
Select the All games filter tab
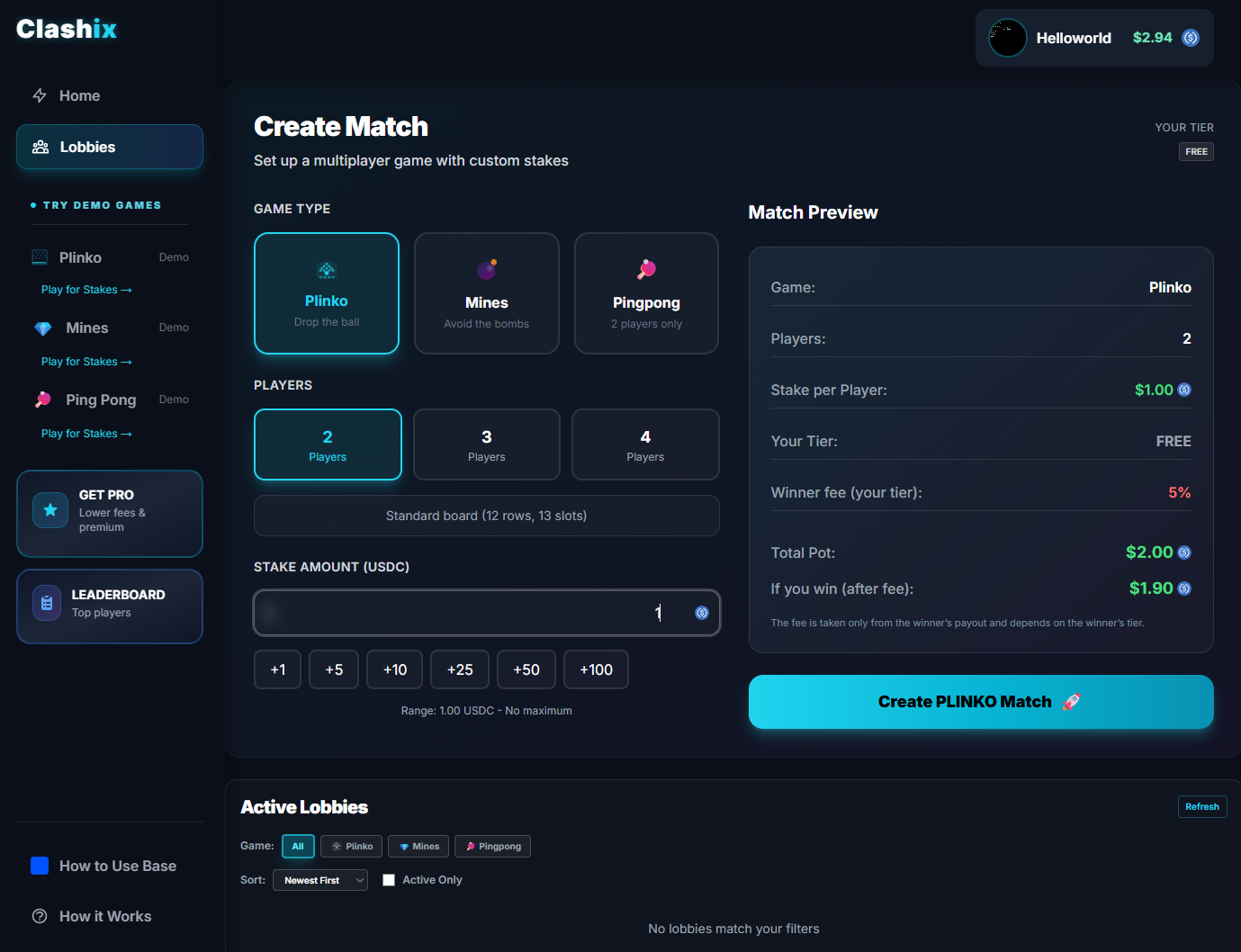(x=298, y=846)
